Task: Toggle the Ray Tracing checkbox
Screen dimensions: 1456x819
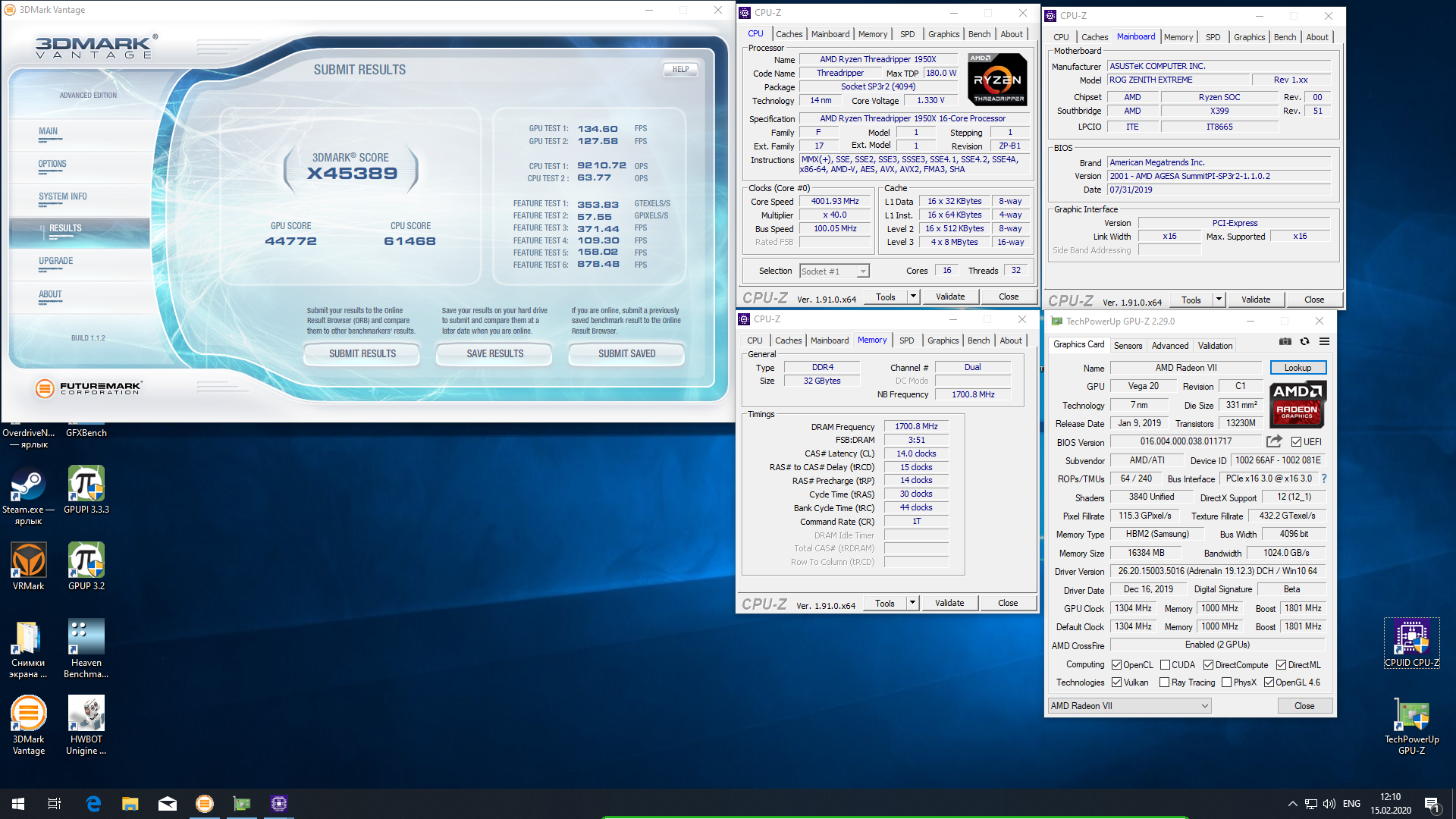Action: 1164,682
